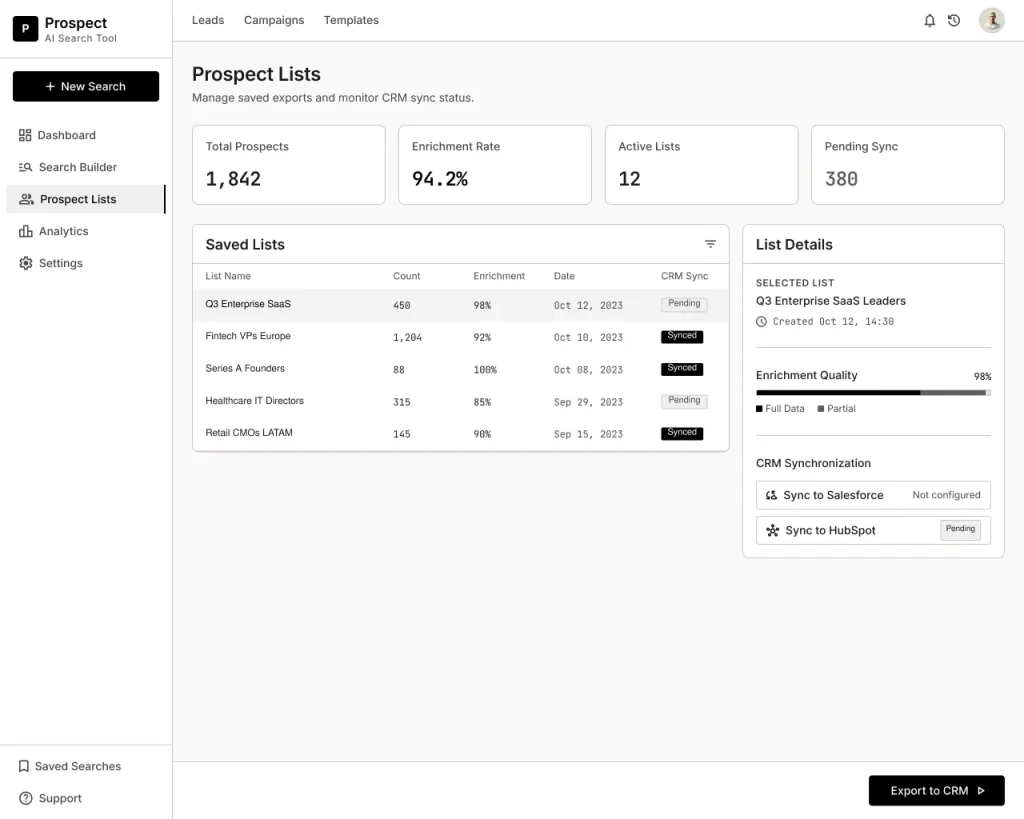Go to Search Builder in sidebar
This screenshot has width=1024, height=819.
pyautogui.click(x=86, y=167)
